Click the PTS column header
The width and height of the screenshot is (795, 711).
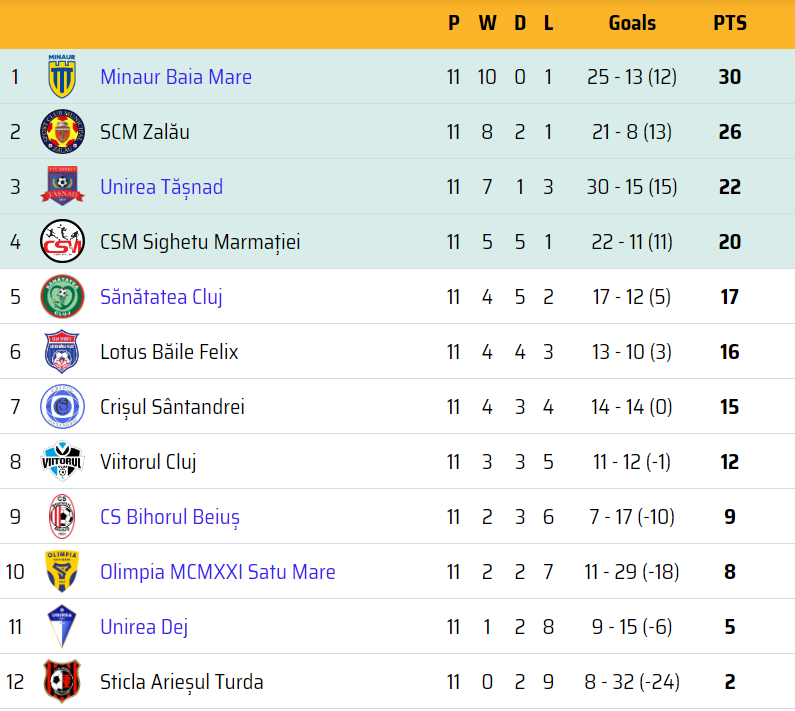730,23
